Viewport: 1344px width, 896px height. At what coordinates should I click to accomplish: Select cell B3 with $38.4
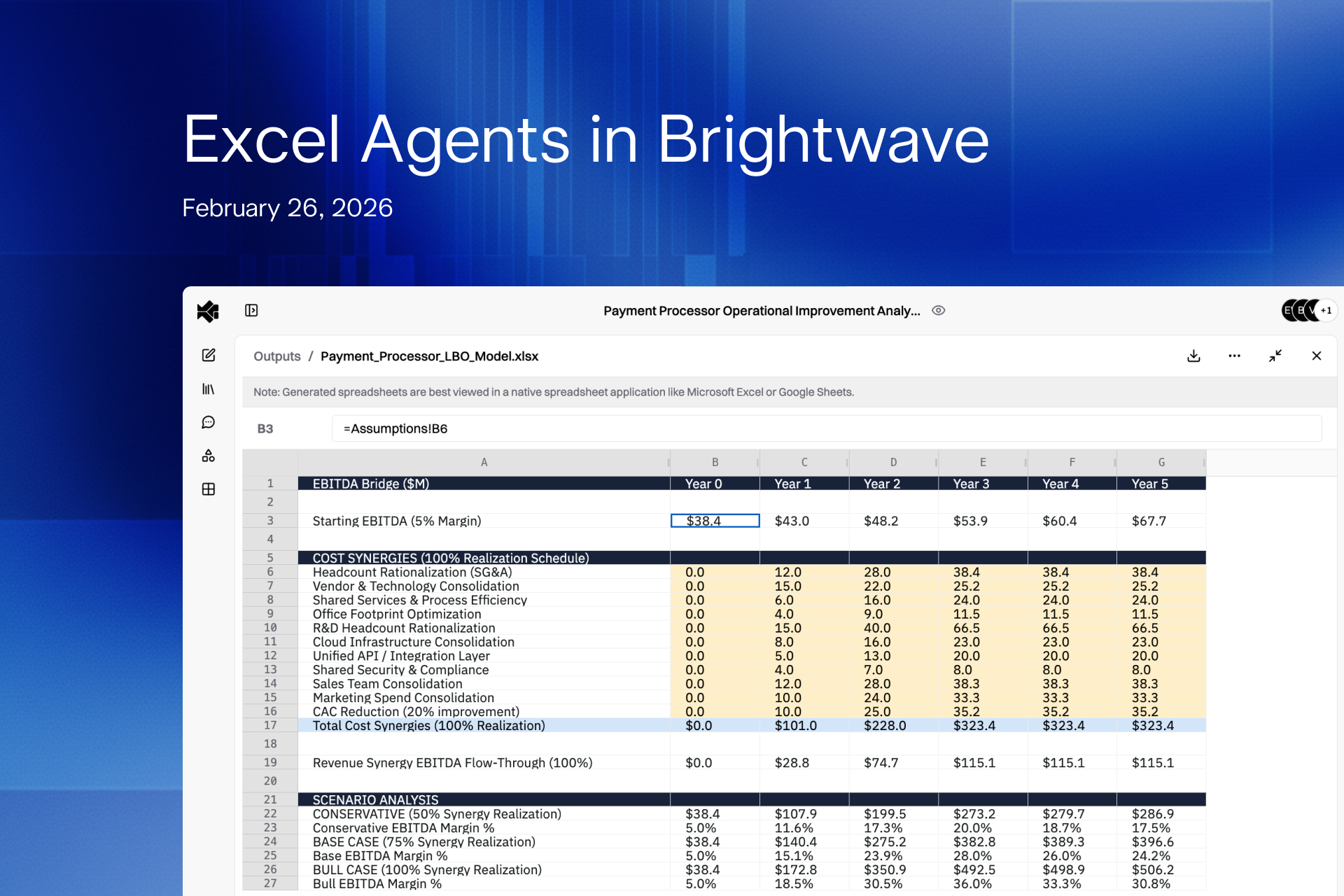point(715,521)
